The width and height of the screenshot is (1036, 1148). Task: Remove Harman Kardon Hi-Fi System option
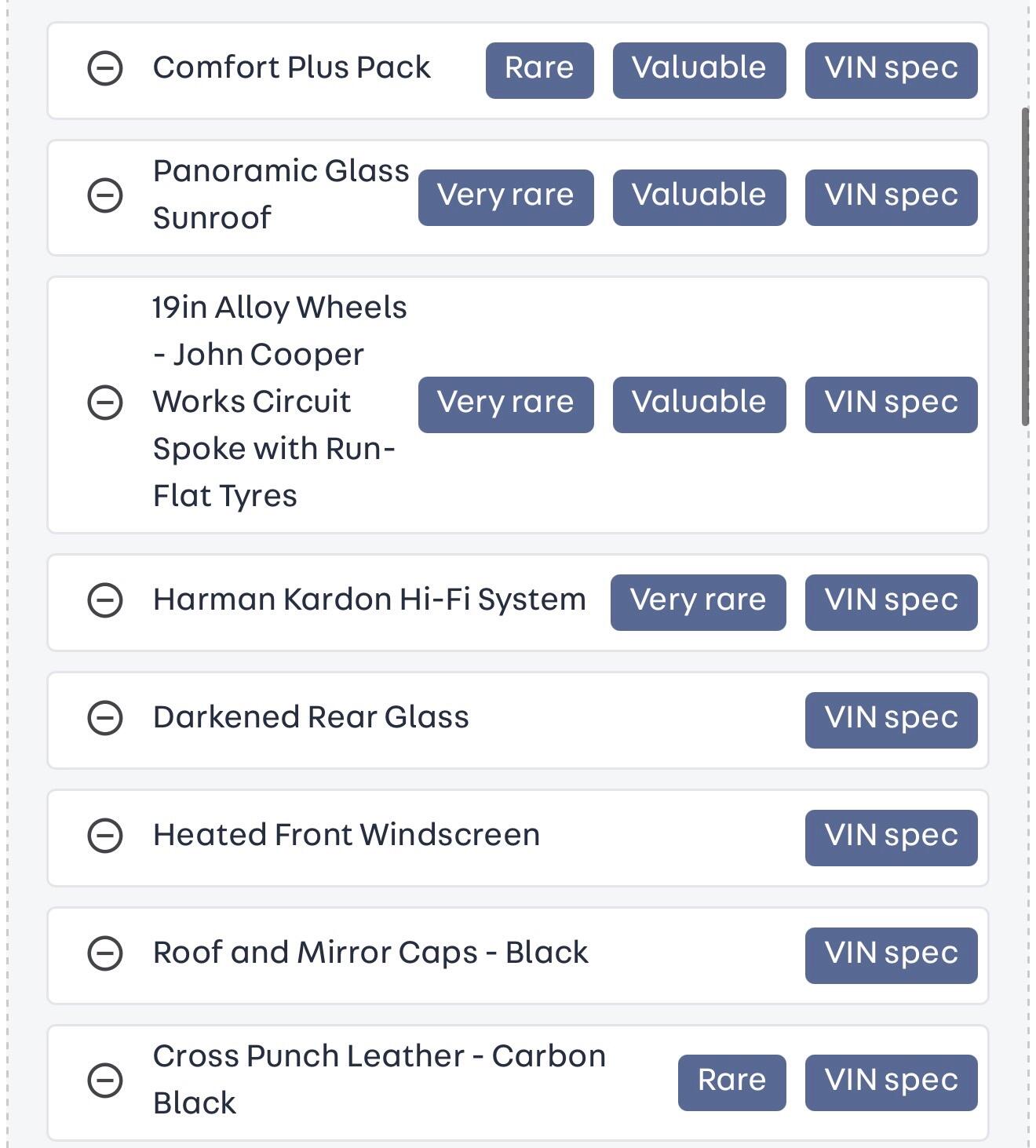[x=104, y=601]
